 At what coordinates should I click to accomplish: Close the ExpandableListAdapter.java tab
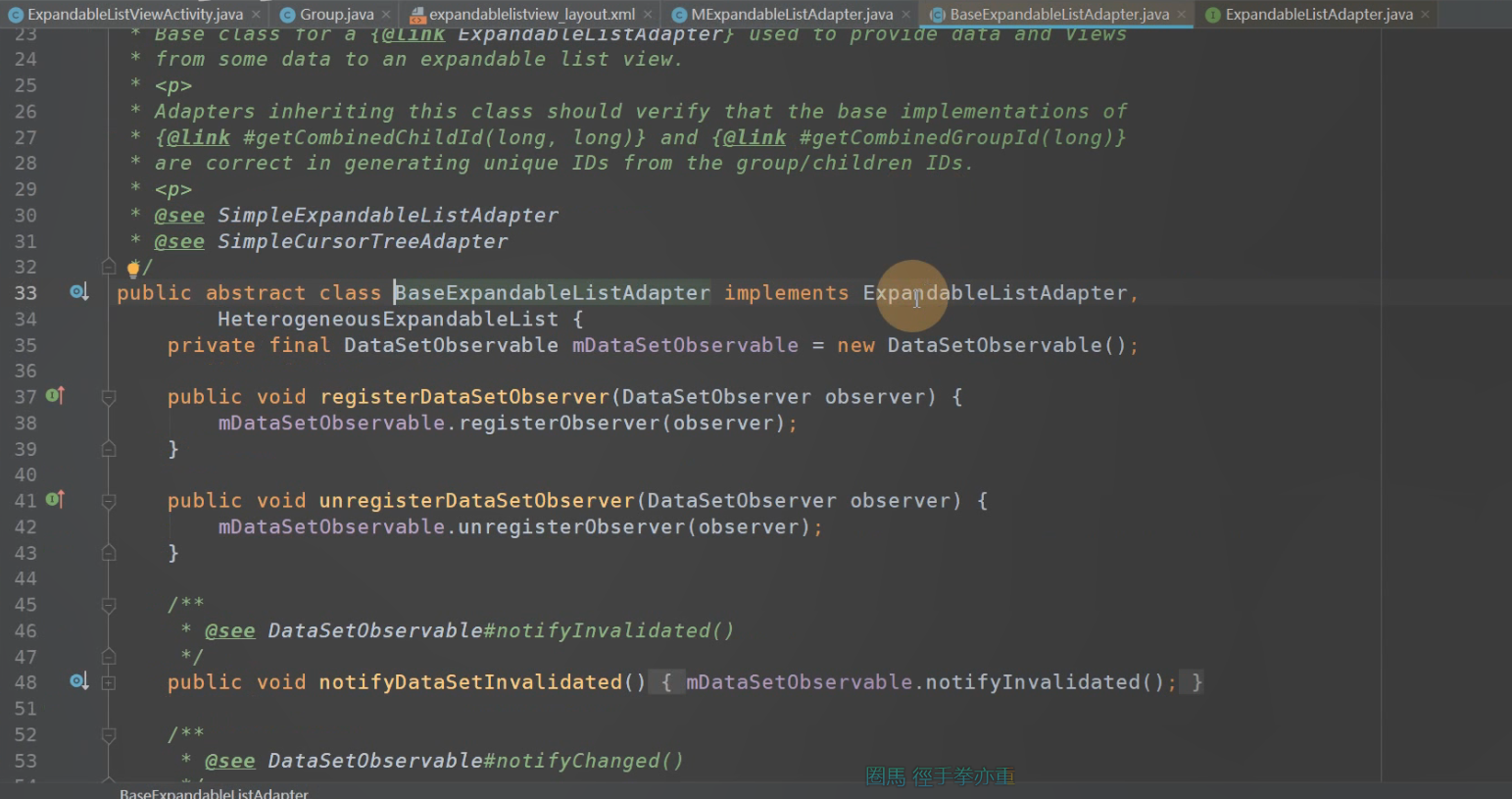pyautogui.click(x=1426, y=15)
